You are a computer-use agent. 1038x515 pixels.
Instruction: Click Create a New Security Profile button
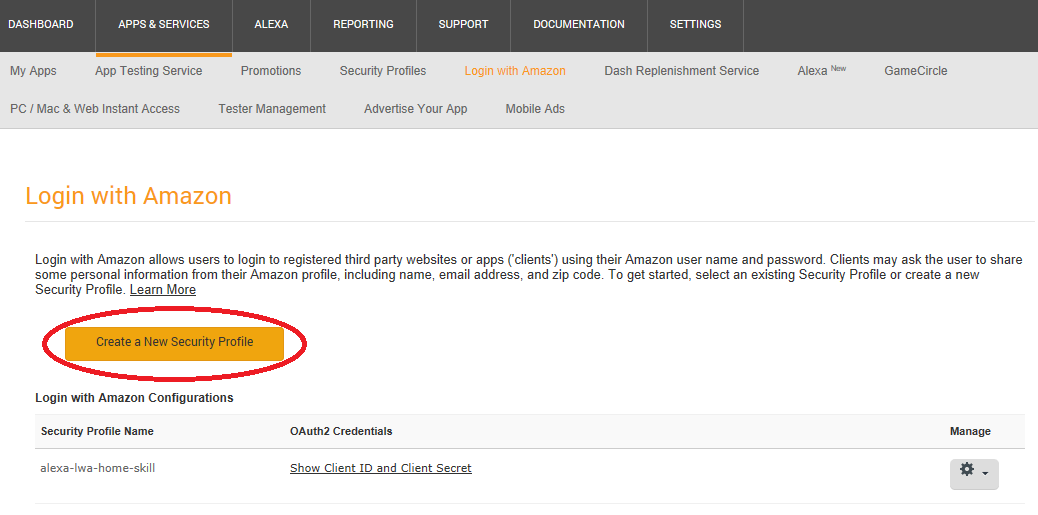click(175, 343)
